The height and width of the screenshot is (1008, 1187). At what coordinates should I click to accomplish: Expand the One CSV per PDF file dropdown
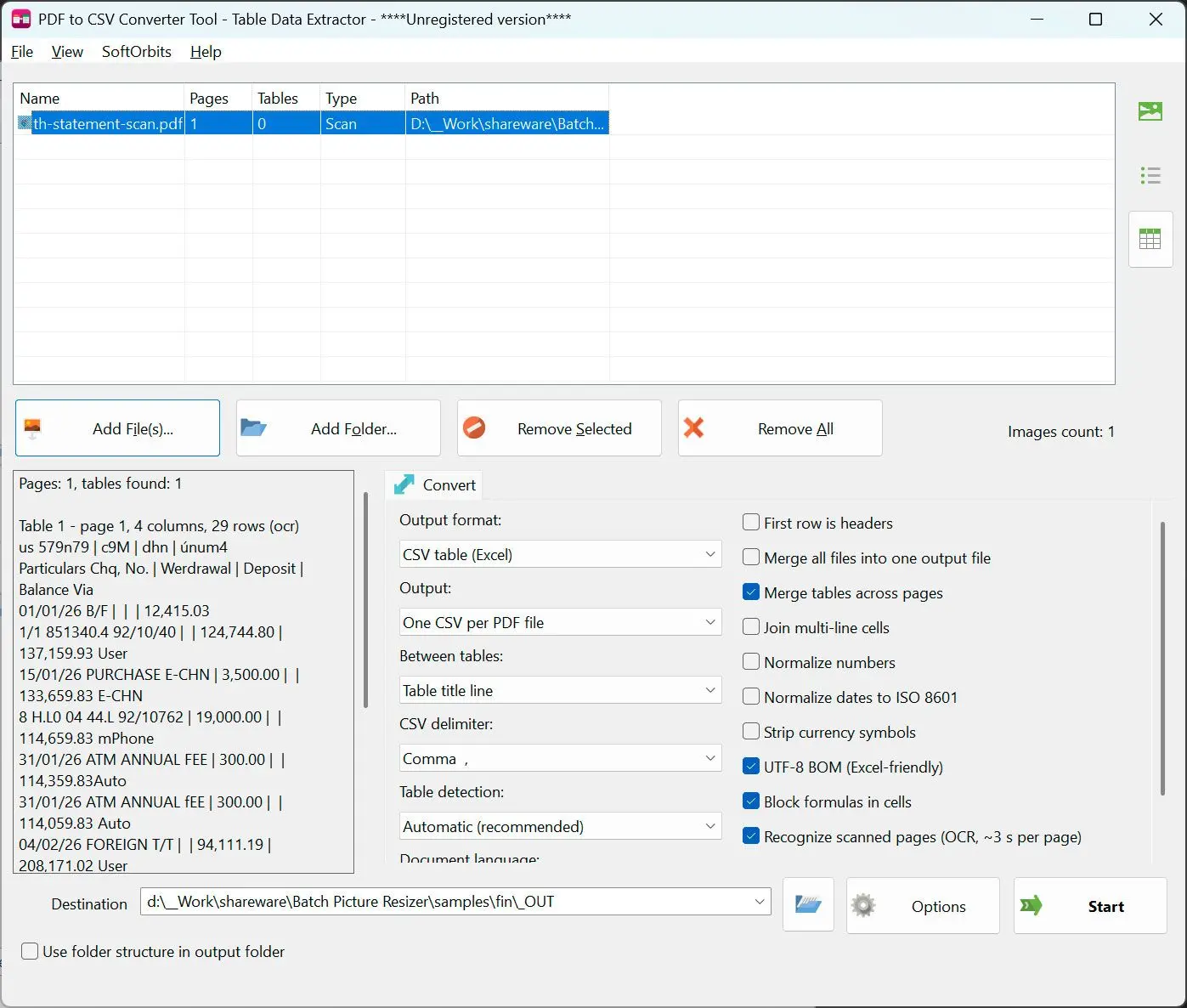(x=561, y=622)
